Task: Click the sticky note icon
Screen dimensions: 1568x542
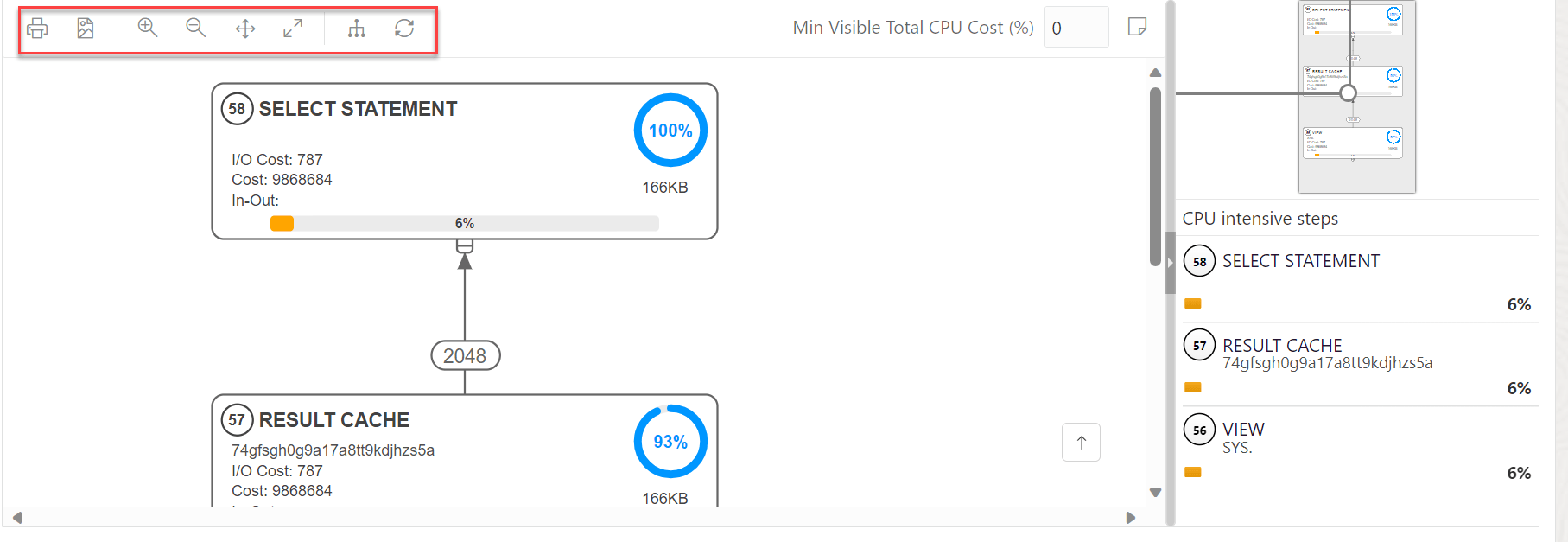Action: tap(1137, 27)
